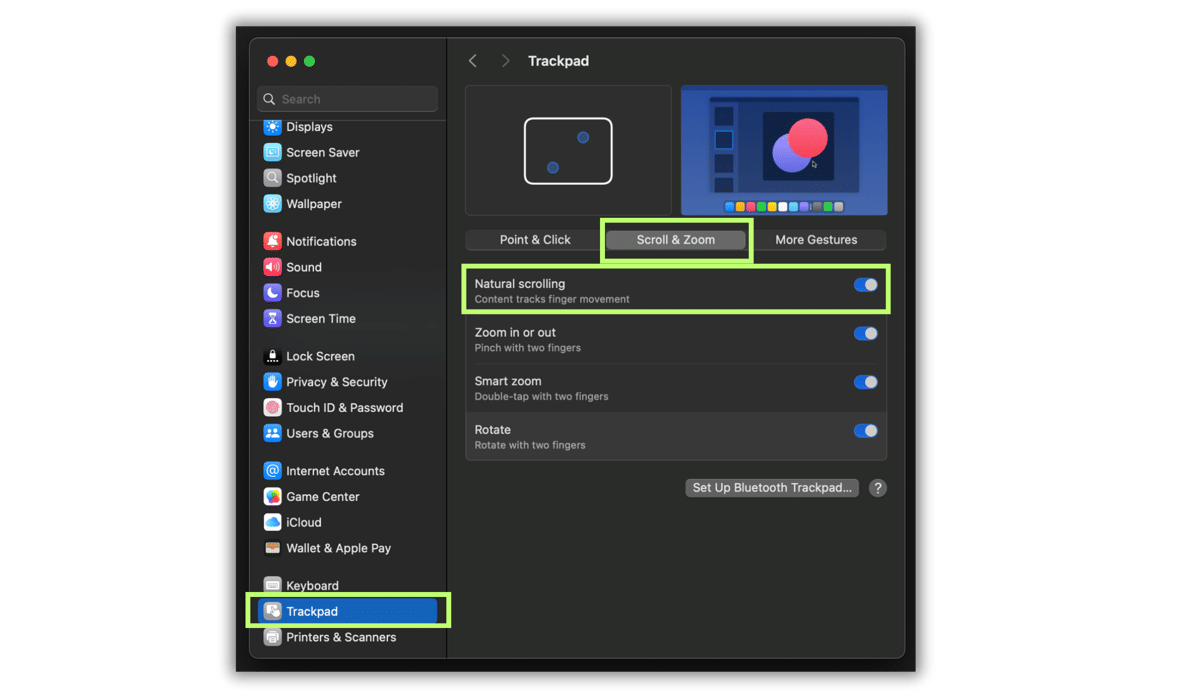This screenshot has height=698, width=1200.
Task: Select Keyboard settings in the sidebar
Action: tap(312, 585)
